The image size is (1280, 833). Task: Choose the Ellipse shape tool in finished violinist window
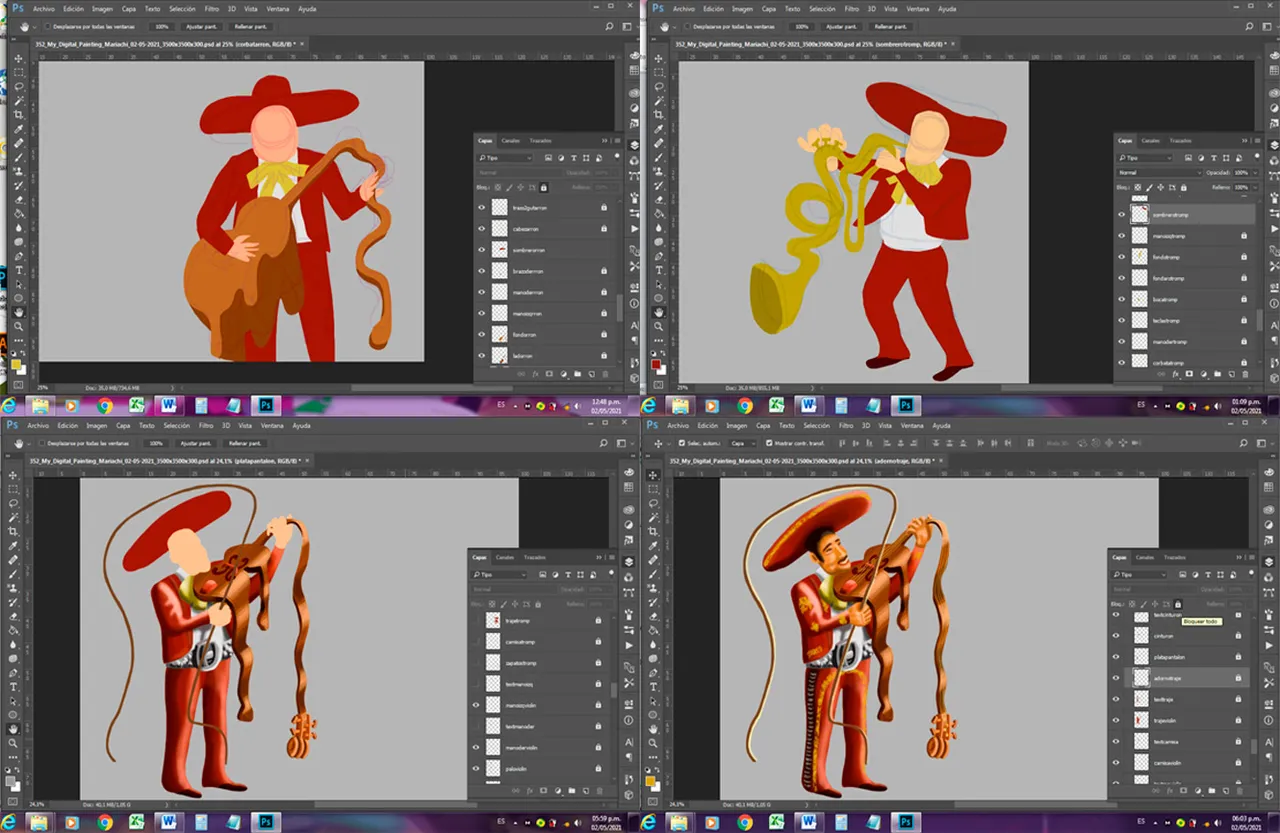653,714
